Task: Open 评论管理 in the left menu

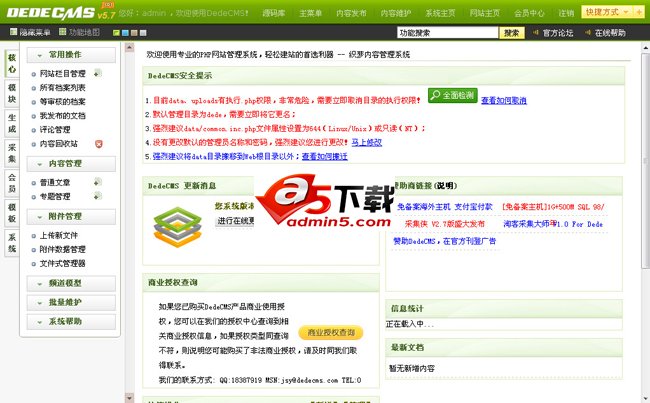Action: [55, 130]
